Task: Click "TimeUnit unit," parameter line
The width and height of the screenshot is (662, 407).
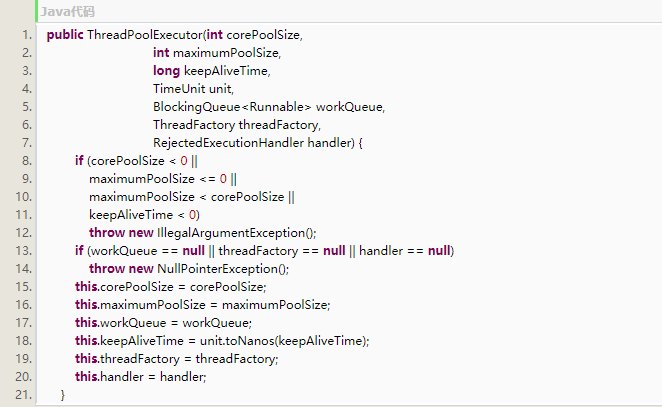Action: pos(193,89)
